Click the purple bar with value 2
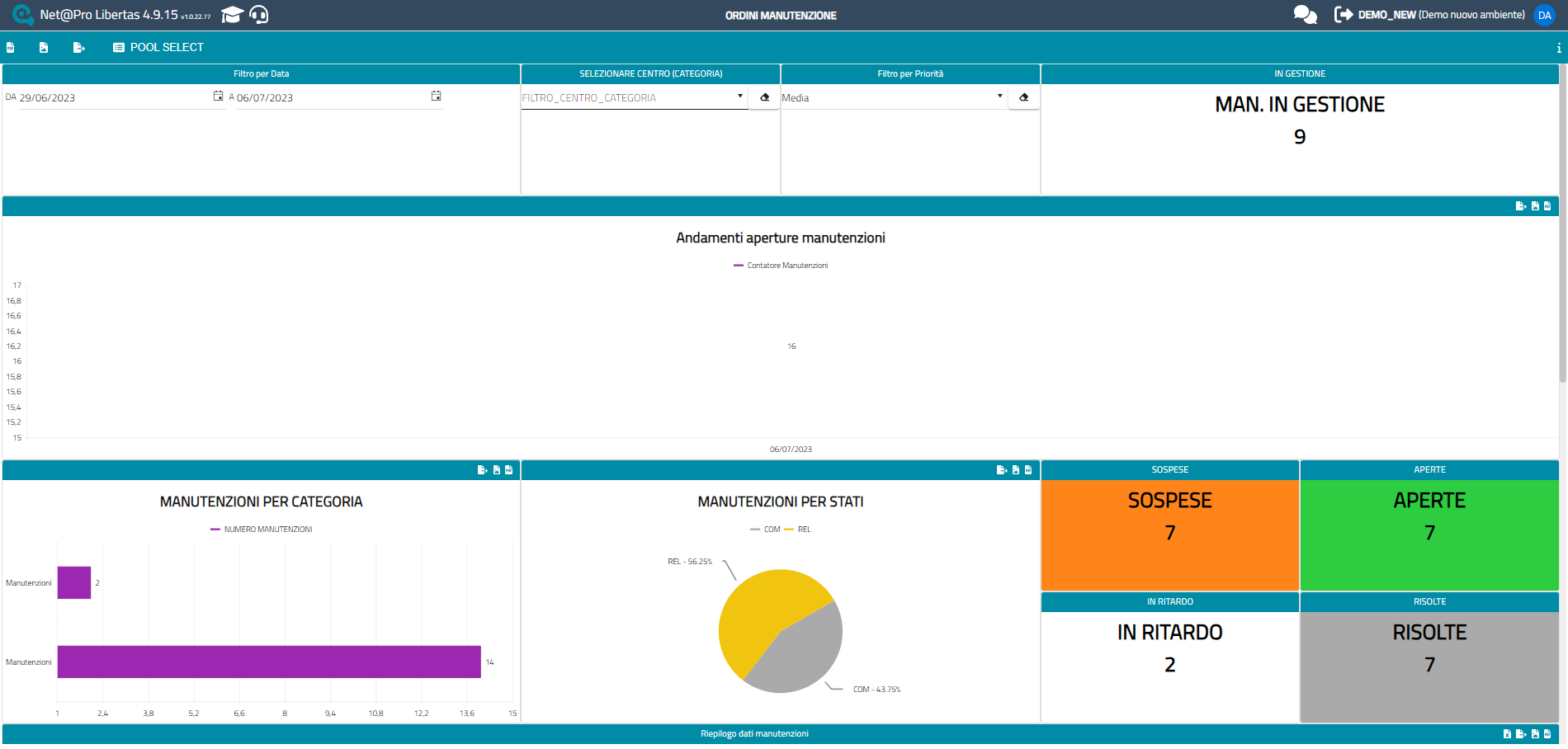This screenshot has width=1568, height=749. 74,582
